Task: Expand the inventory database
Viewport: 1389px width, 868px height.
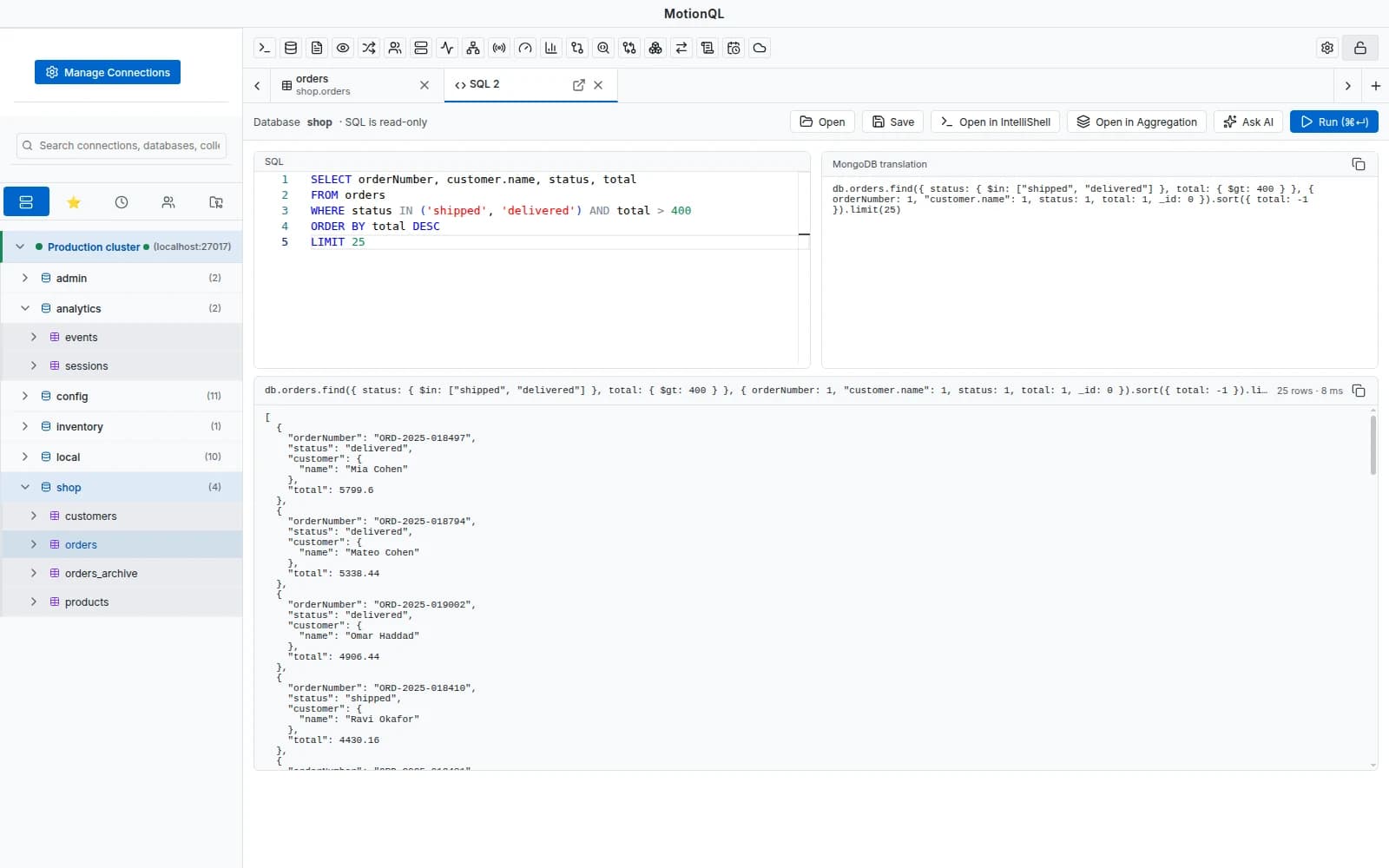Action: [25, 426]
